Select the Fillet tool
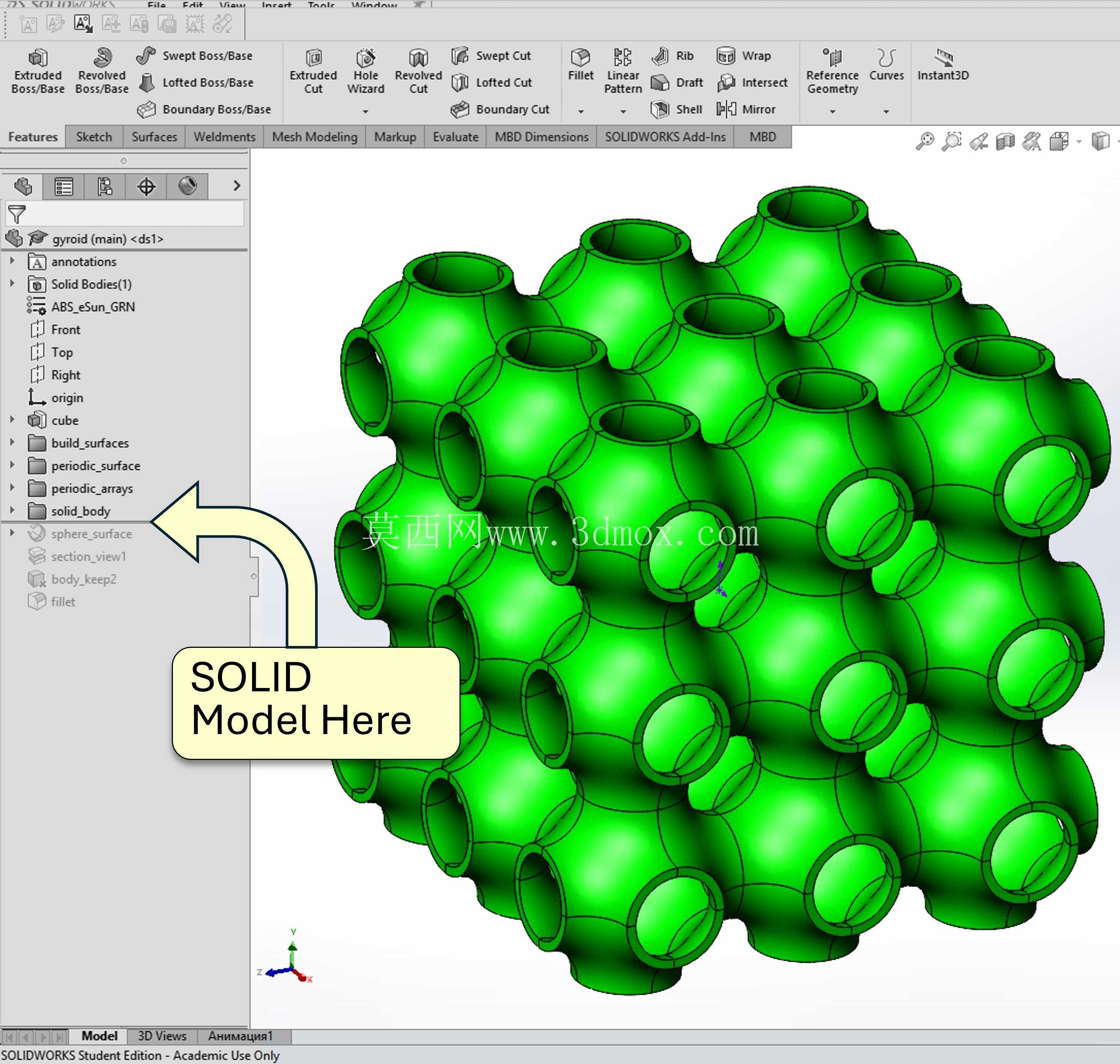The height and width of the screenshot is (1064, 1120). pyautogui.click(x=580, y=64)
